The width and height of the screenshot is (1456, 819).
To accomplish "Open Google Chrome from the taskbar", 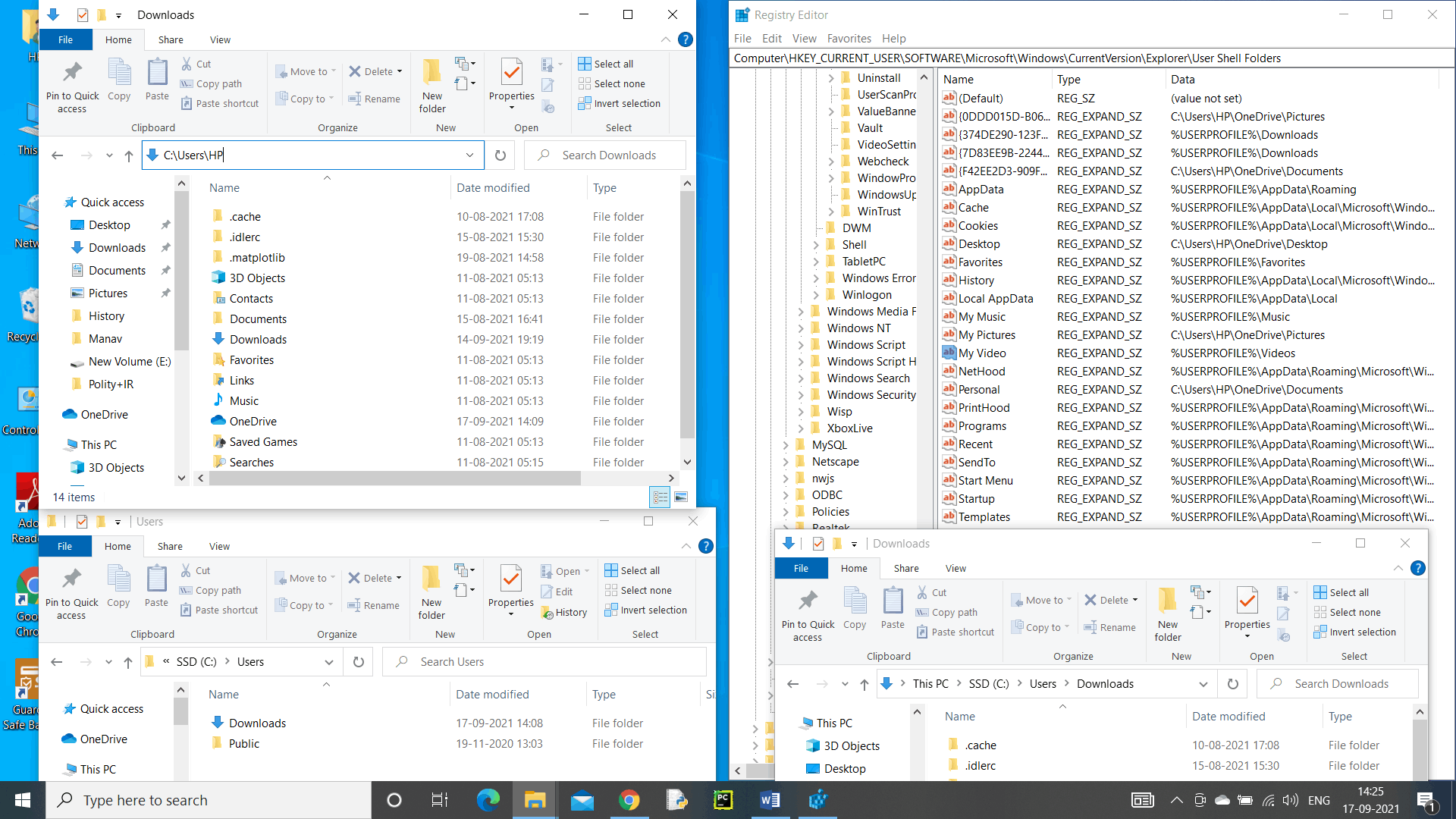I will click(629, 800).
